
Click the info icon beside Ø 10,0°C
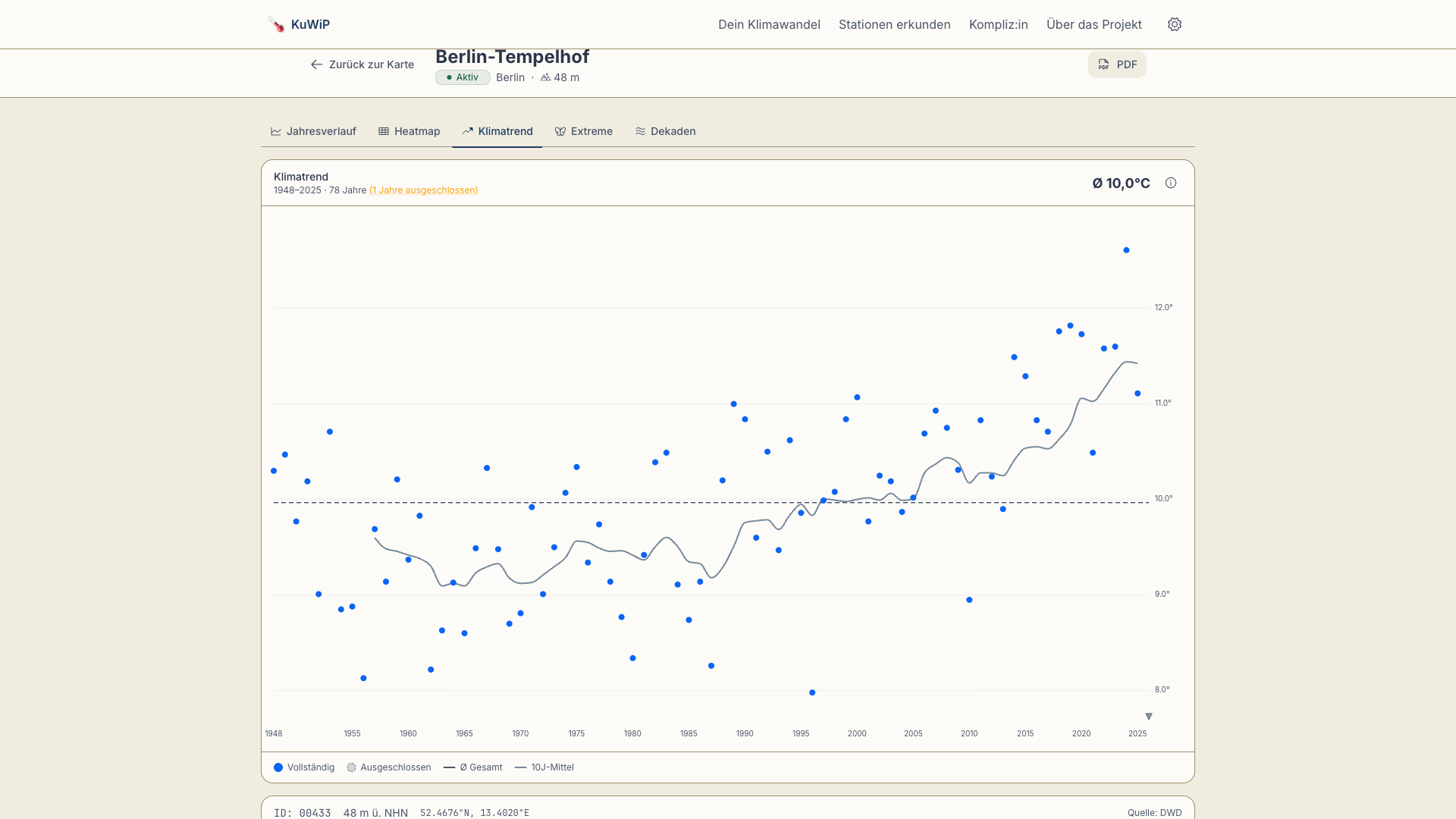(1170, 183)
